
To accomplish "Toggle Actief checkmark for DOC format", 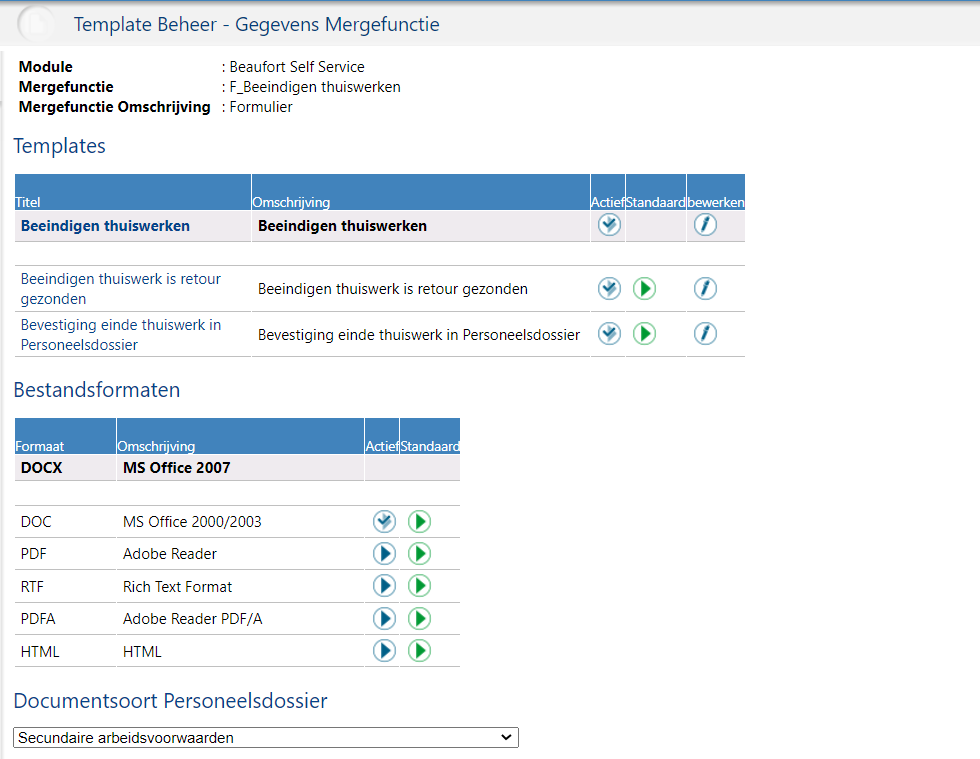I will pos(384,521).
